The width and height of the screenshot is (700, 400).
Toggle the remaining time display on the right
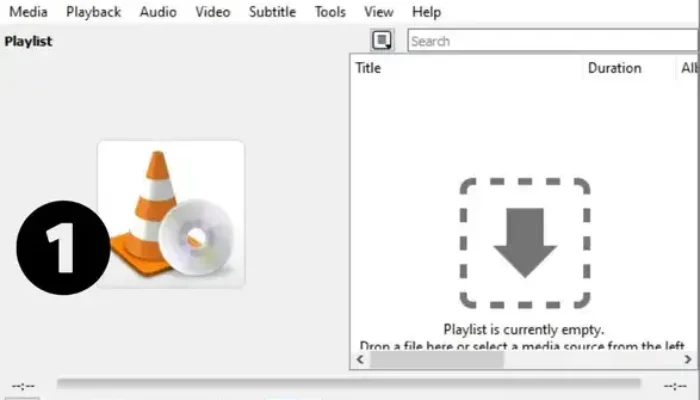click(x=676, y=385)
